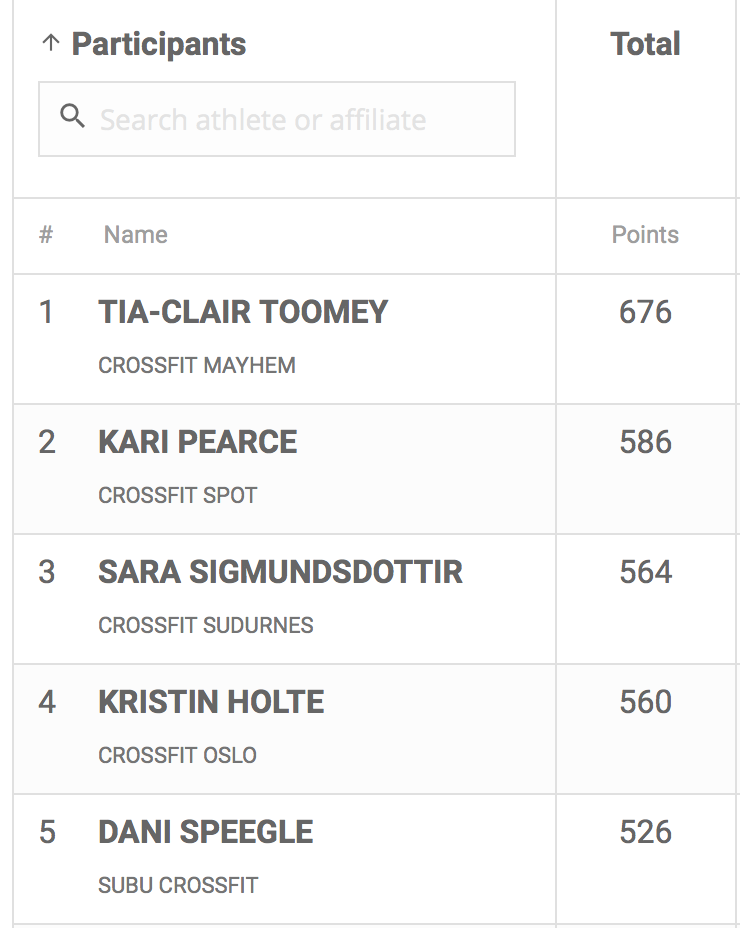The image size is (740, 928).
Task: Click the Participants sort arrow icon
Action: (51, 43)
